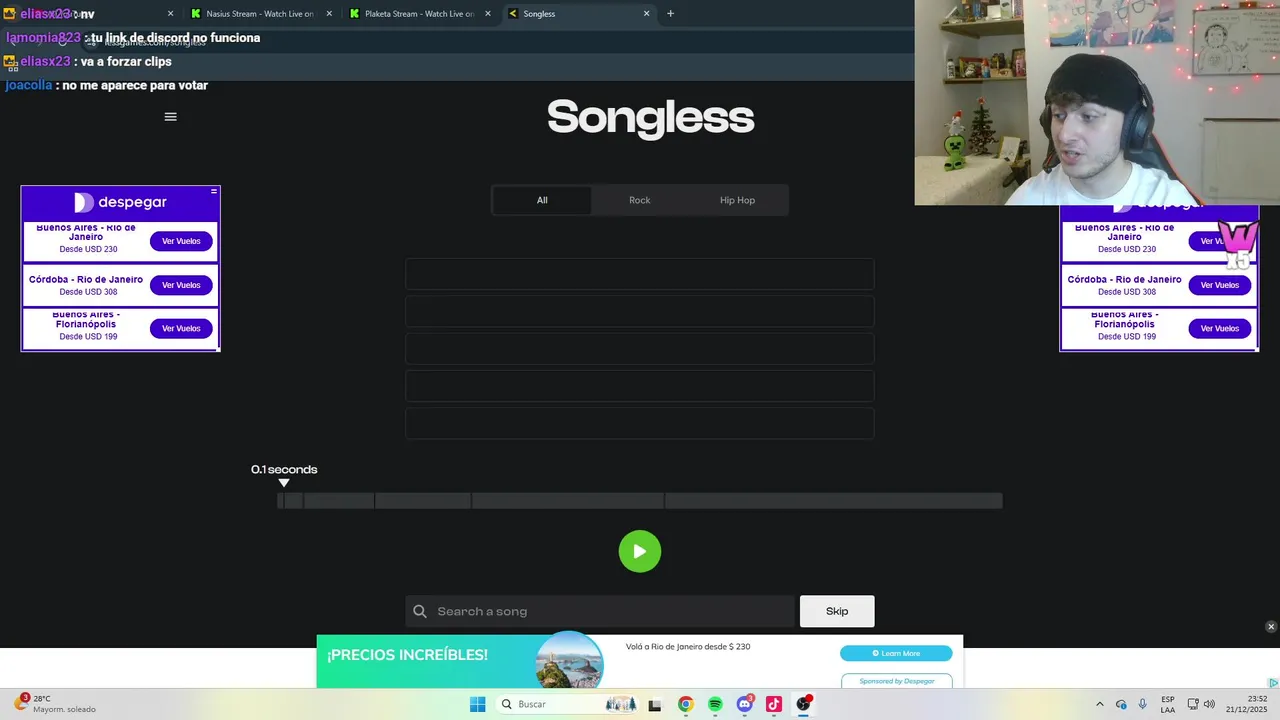Open Google Chrome from taskbar
1280x720 pixels.
click(685, 704)
